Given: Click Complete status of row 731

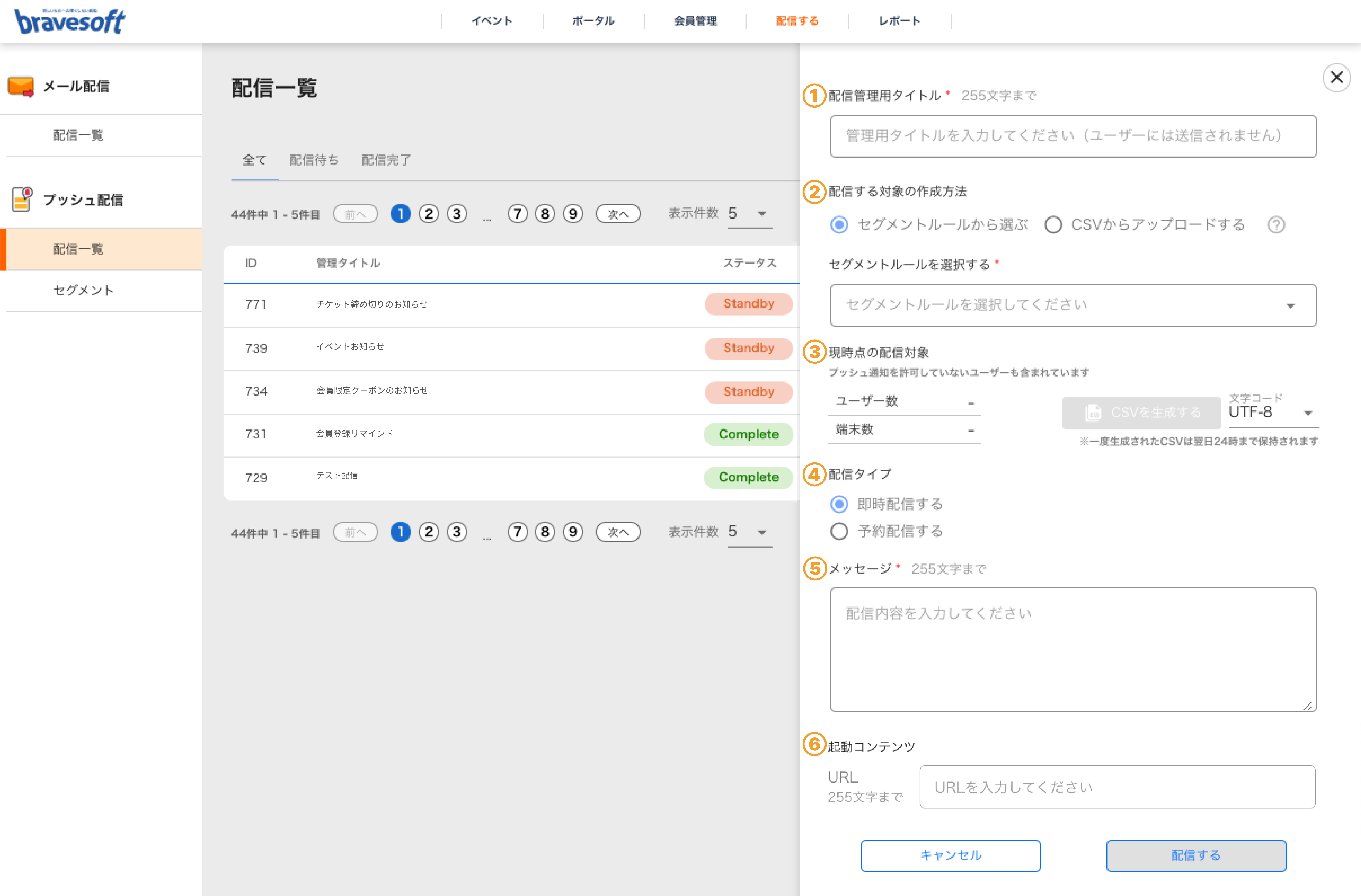Looking at the screenshot, I should pos(749,434).
